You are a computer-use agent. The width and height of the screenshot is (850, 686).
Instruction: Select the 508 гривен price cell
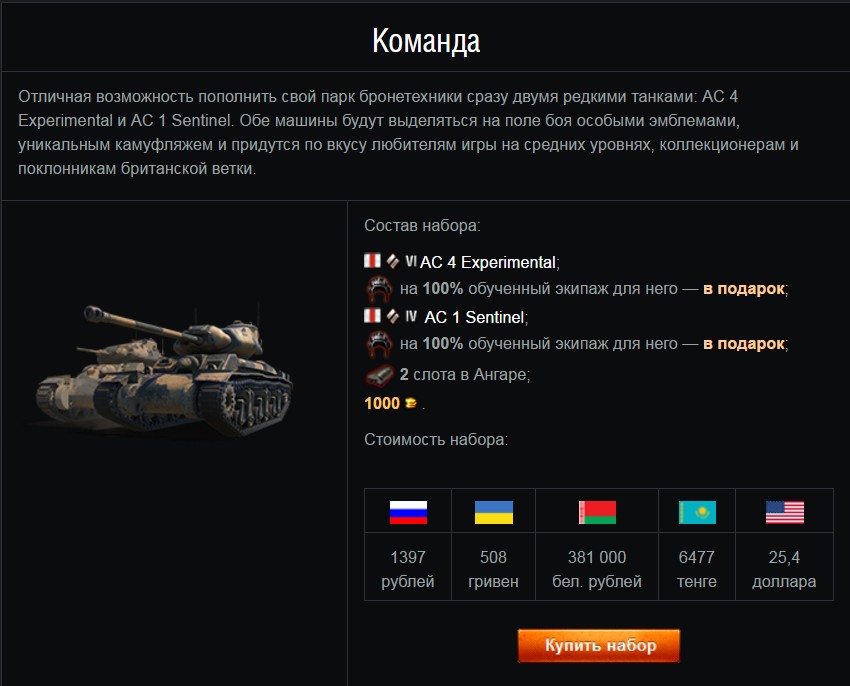pyautogui.click(x=493, y=566)
